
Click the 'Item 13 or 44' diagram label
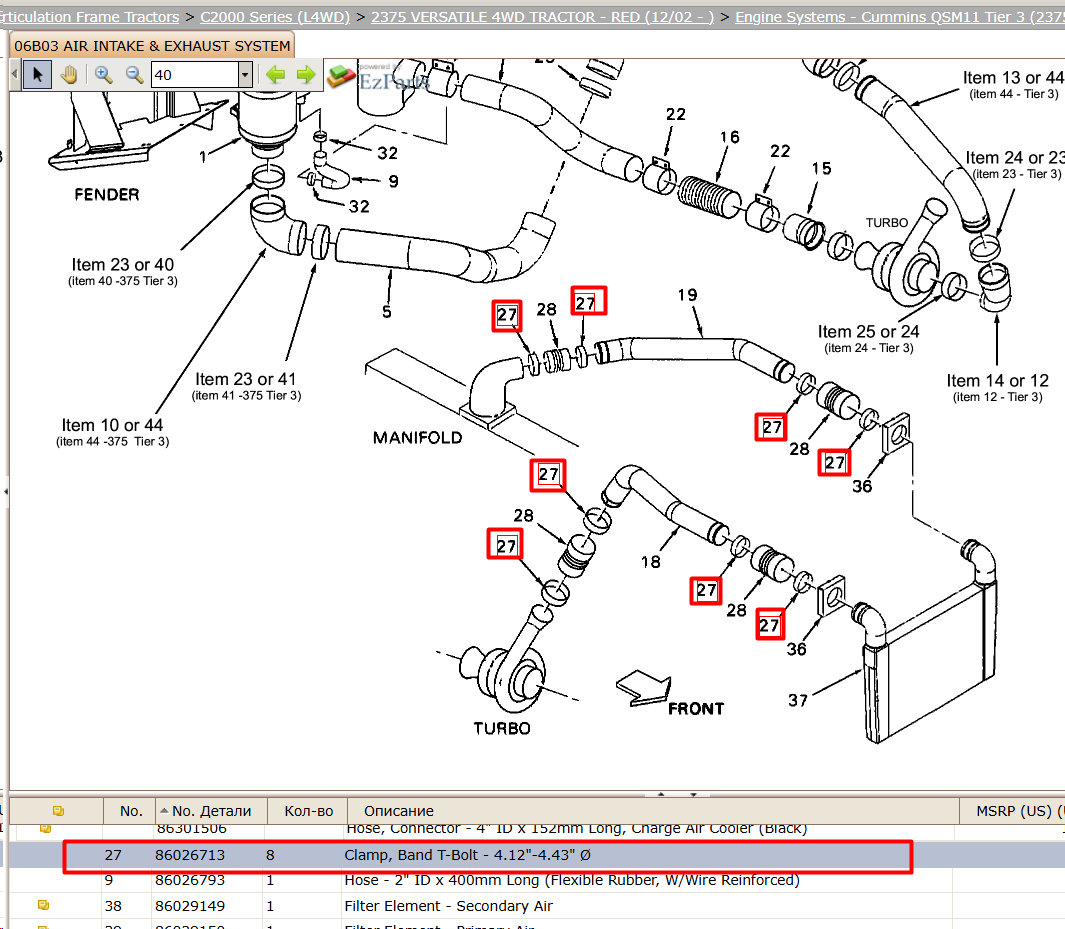click(1013, 77)
